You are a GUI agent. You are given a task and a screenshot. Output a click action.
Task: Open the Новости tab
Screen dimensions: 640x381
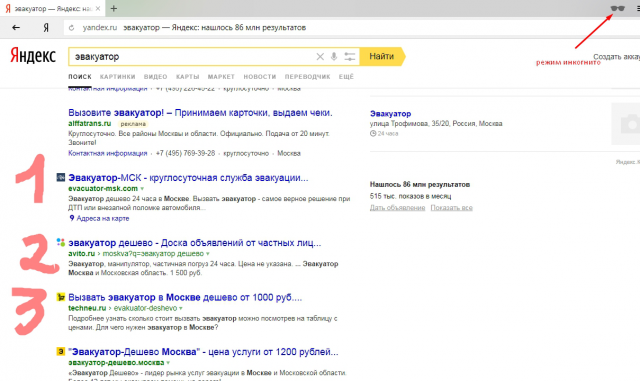pyautogui.click(x=260, y=77)
